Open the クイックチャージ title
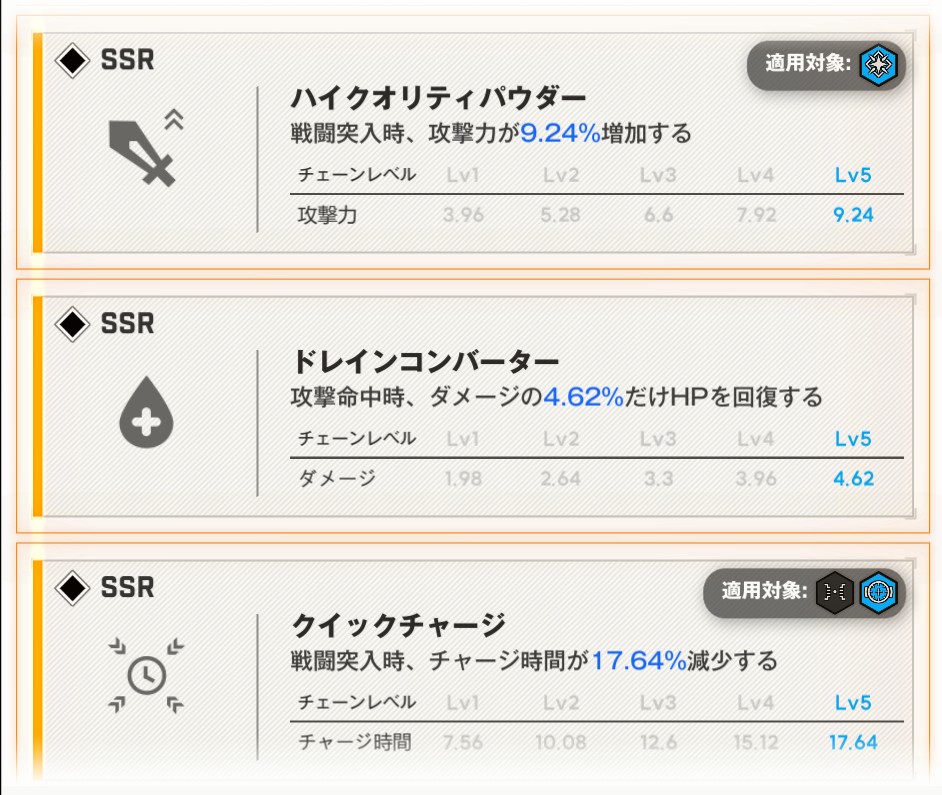The height and width of the screenshot is (795, 942). pyautogui.click(x=398, y=626)
